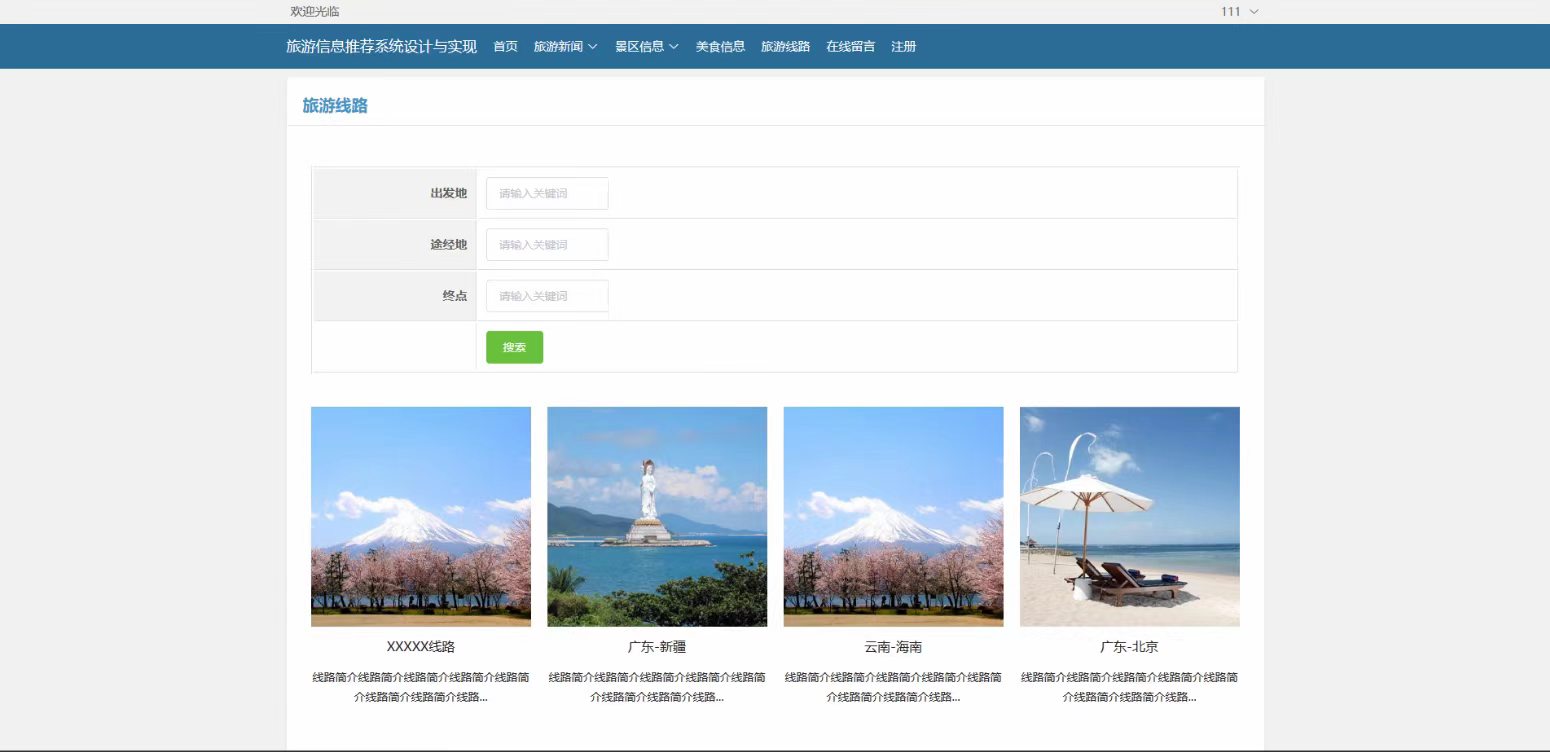Open the 在线留言 page

[850, 46]
